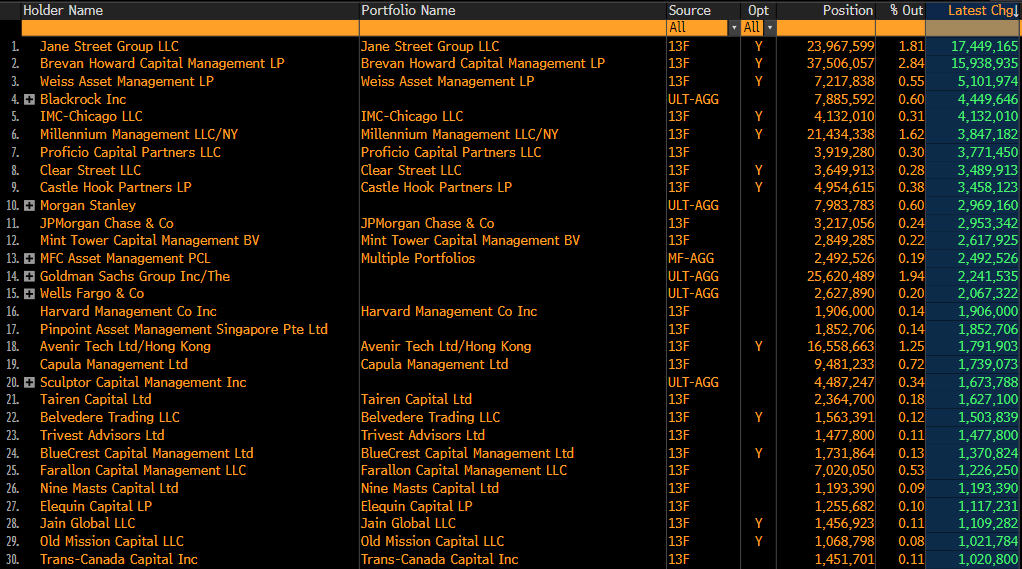Select Clear Street LLC holder name
Viewport: 1022px width, 569px height.
point(90,170)
